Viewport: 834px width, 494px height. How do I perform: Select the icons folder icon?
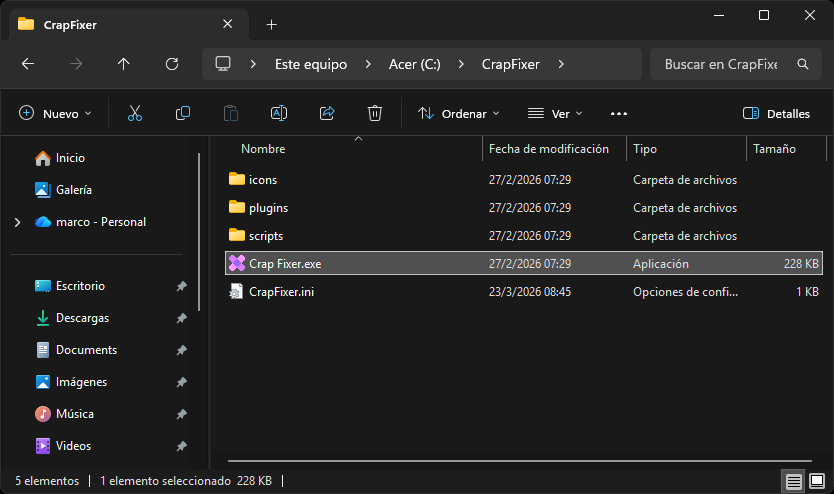[x=237, y=179]
